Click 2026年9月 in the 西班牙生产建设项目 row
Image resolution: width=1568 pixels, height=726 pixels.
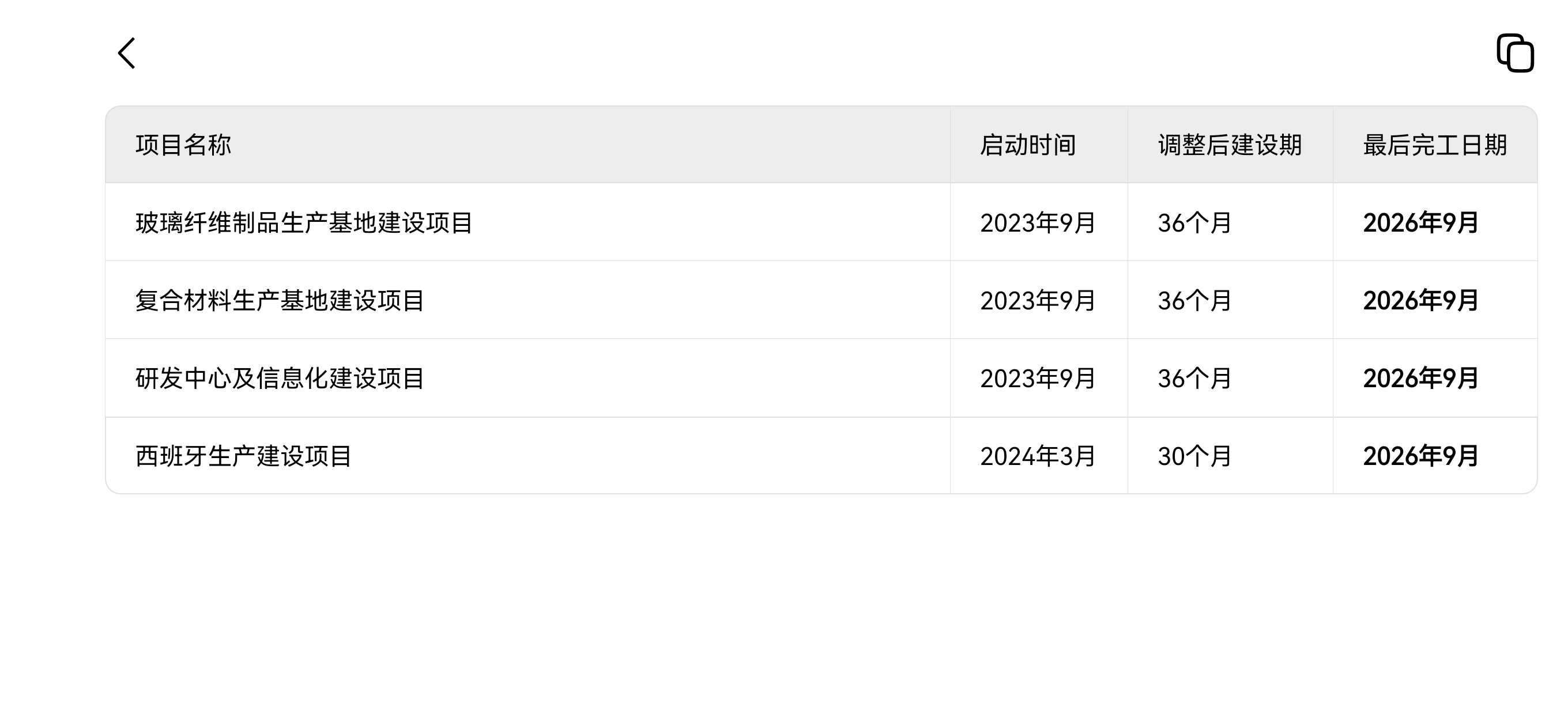(x=1420, y=456)
